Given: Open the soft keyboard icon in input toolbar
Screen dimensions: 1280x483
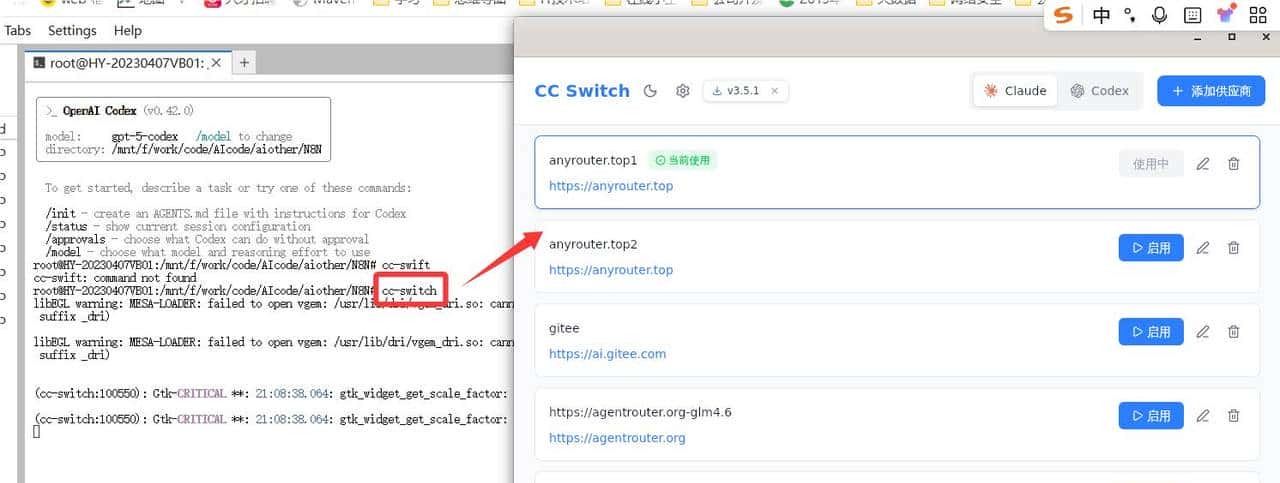Looking at the screenshot, I should [x=1192, y=15].
